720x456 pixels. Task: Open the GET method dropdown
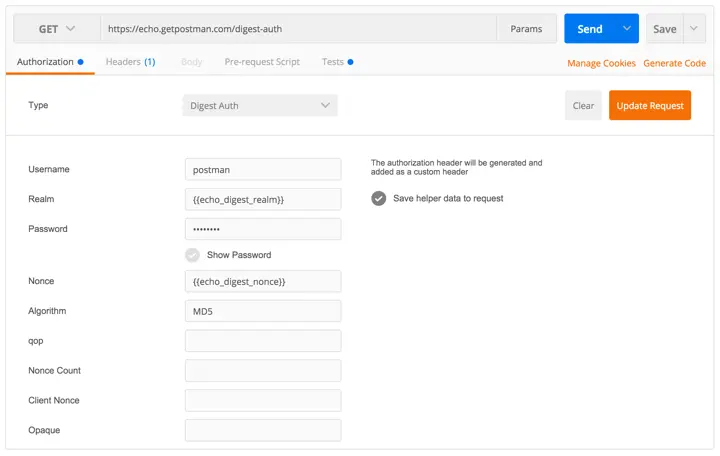pyautogui.click(x=56, y=29)
